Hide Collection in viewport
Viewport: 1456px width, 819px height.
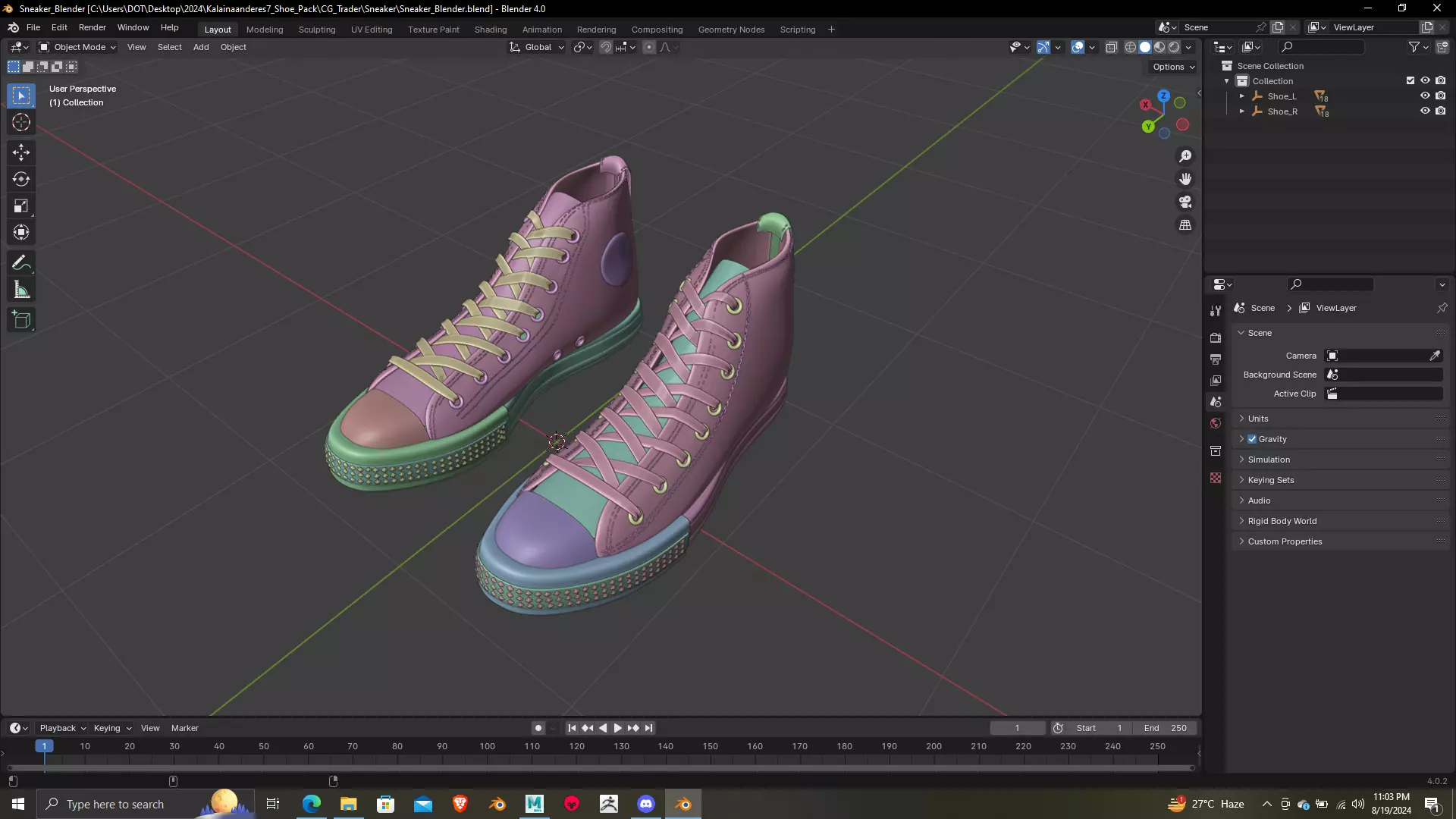1425,80
